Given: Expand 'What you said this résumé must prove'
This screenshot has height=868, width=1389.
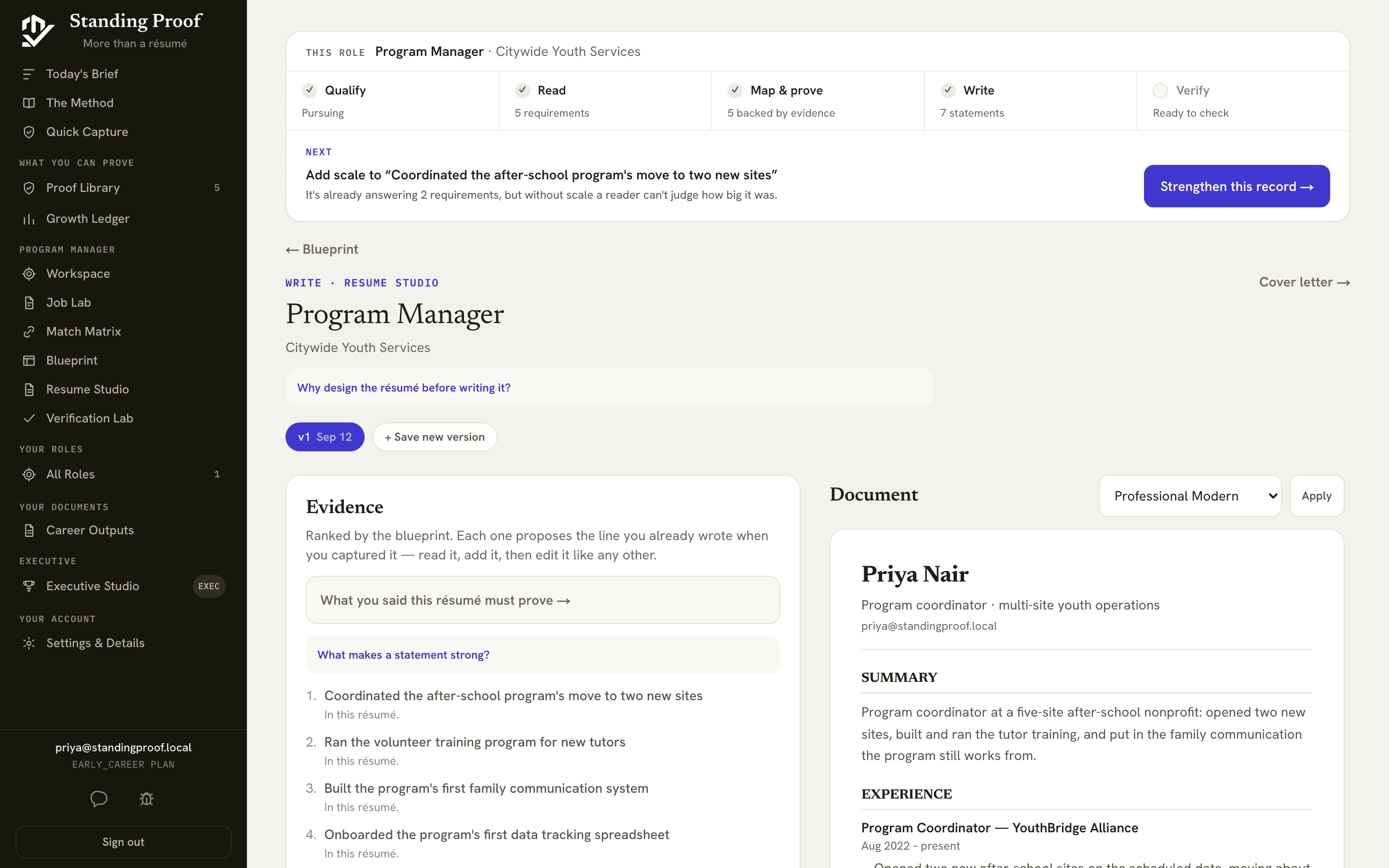Looking at the screenshot, I should pyautogui.click(x=543, y=600).
